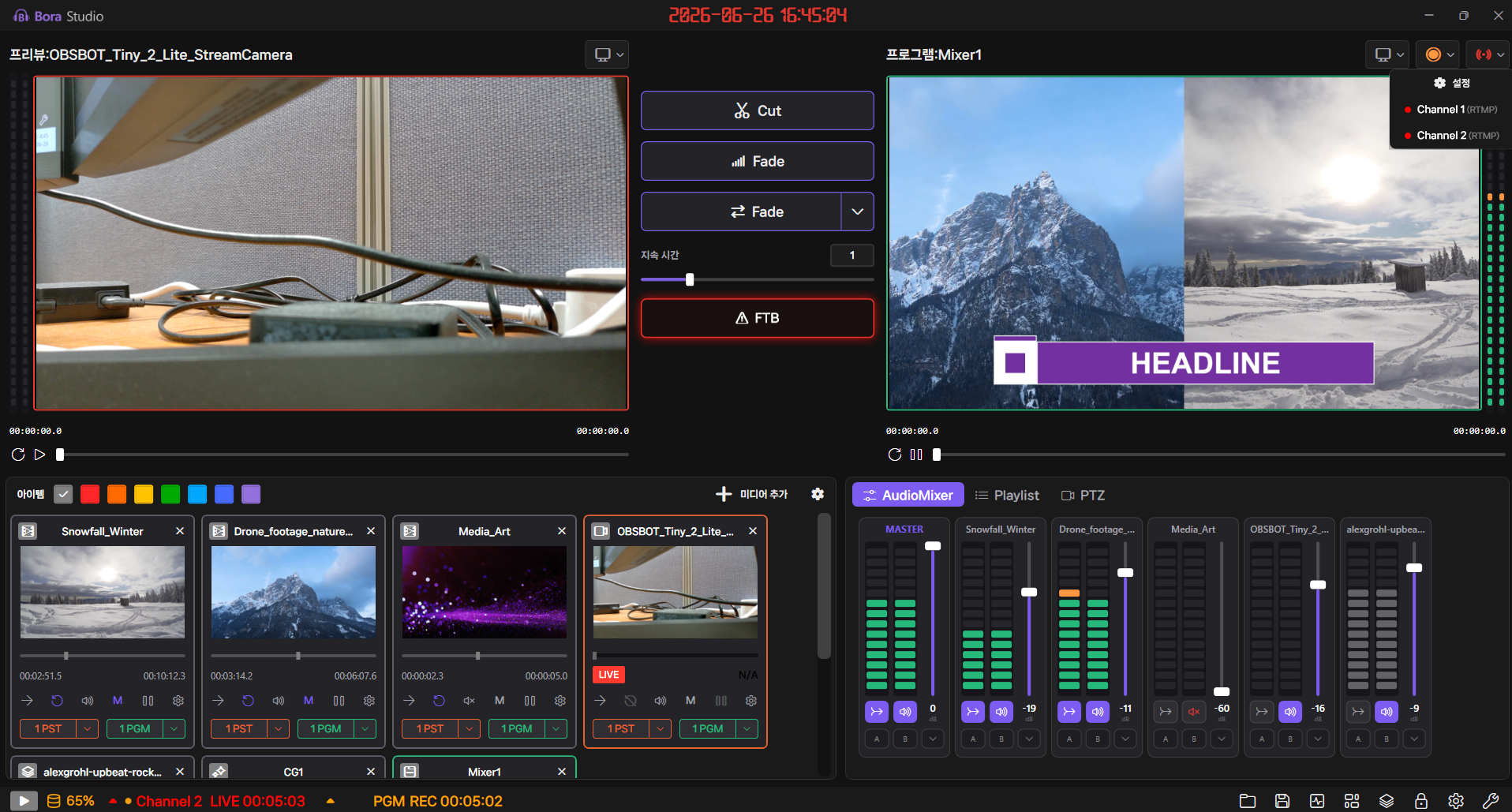Click speaker icon on OBSBOT_Tiny_2_Lite item
The width and height of the screenshot is (1512, 812).
pos(661,701)
